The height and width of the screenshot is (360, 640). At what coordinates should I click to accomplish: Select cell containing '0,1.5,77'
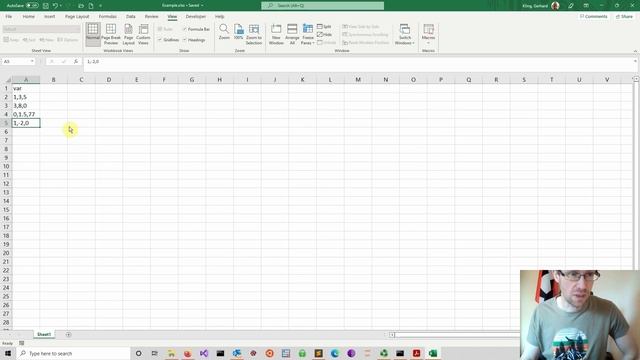click(26, 114)
